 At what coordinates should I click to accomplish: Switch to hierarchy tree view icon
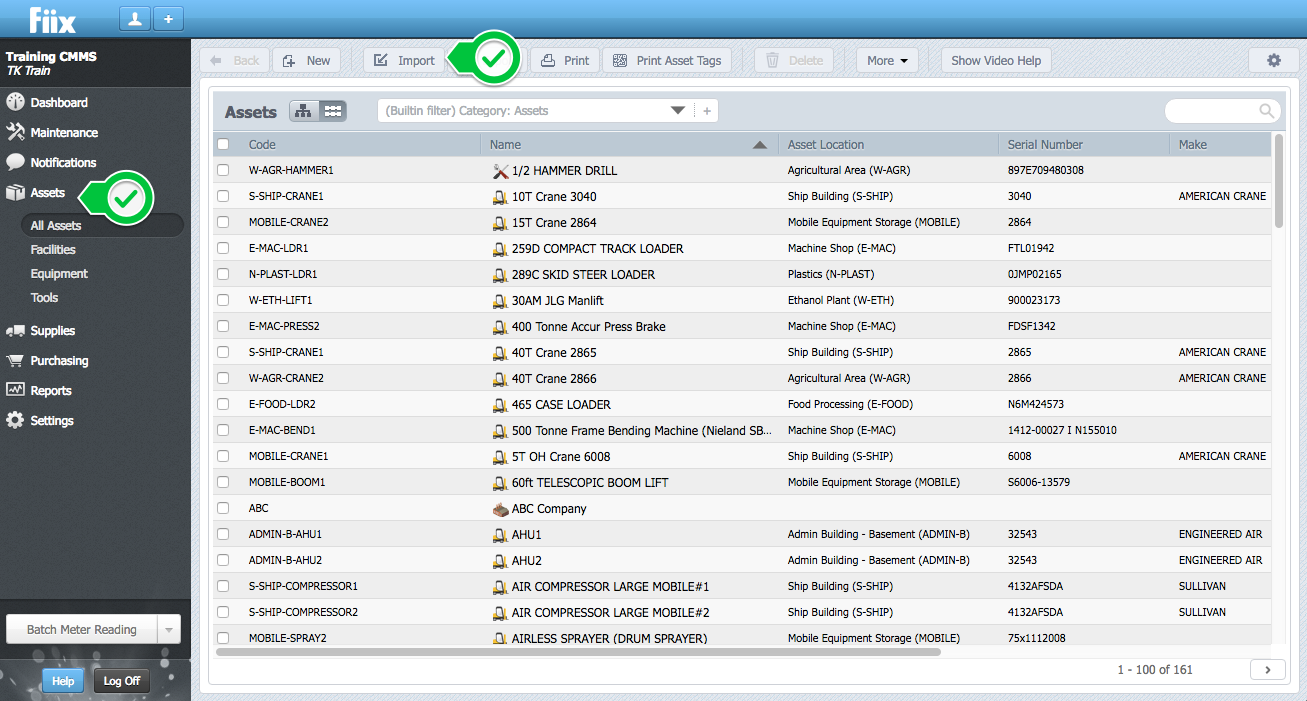[303, 111]
